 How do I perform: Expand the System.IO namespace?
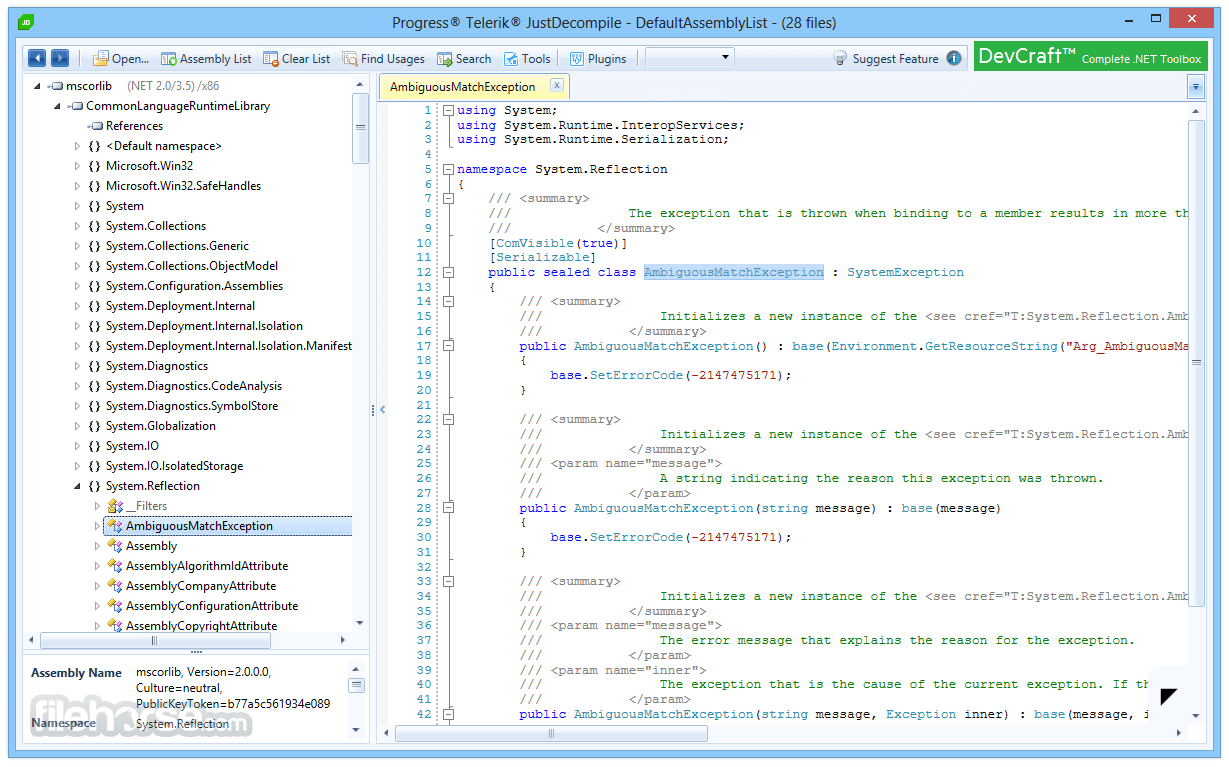coord(78,446)
